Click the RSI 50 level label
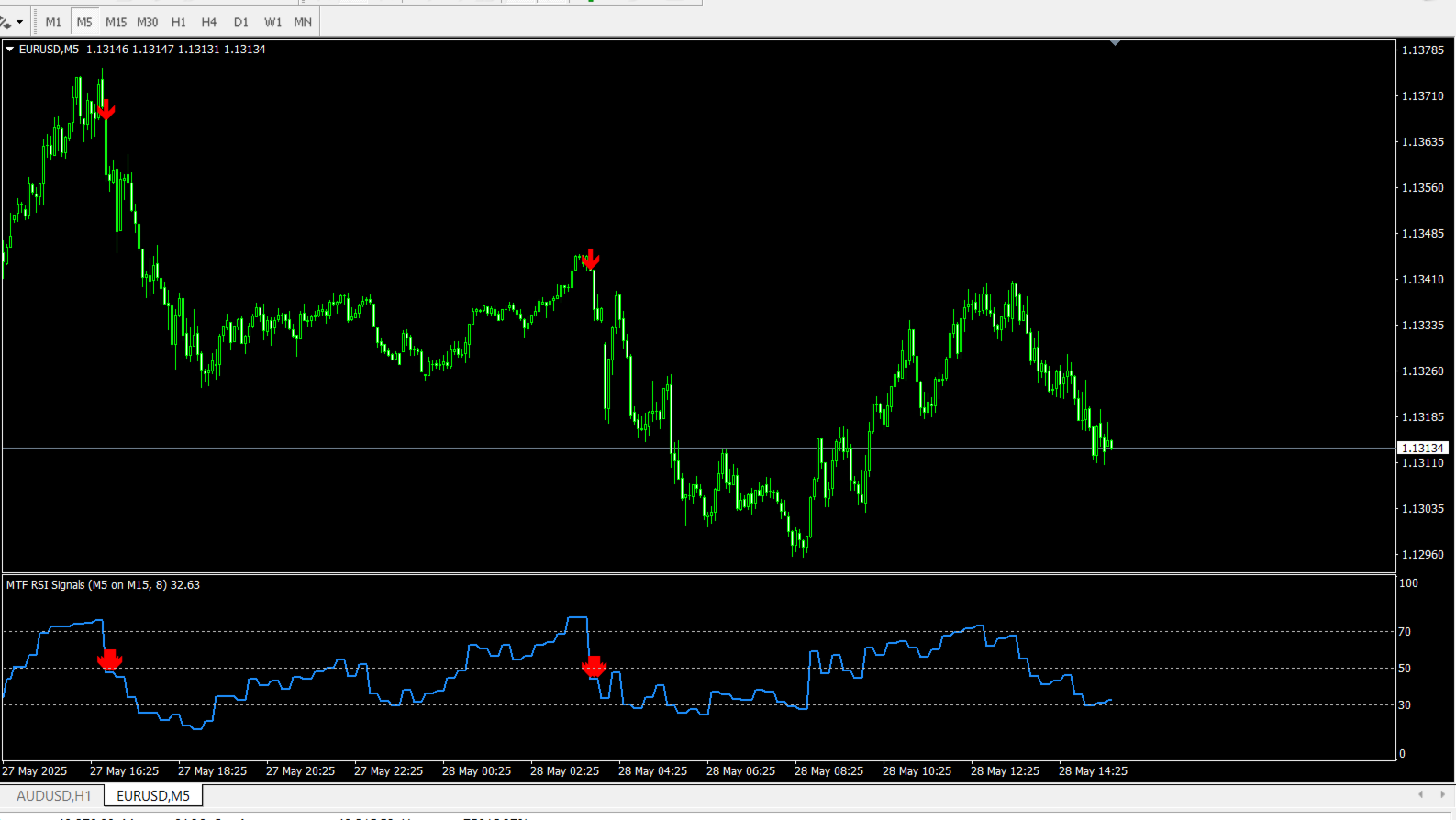This screenshot has width=1456, height=820. (1405, 669)
